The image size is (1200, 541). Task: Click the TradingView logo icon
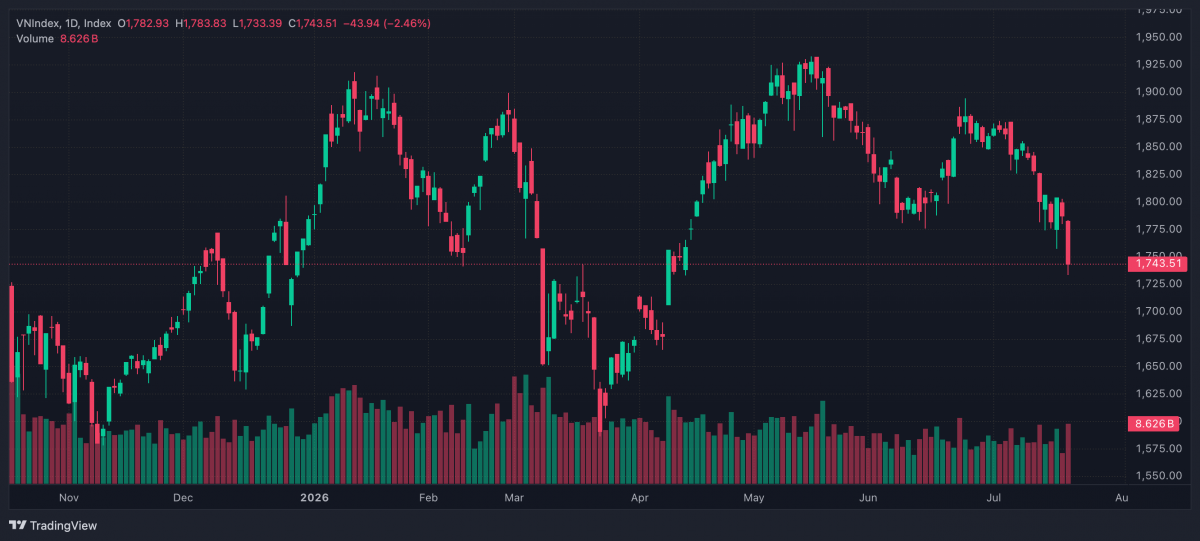coord(17,525)
